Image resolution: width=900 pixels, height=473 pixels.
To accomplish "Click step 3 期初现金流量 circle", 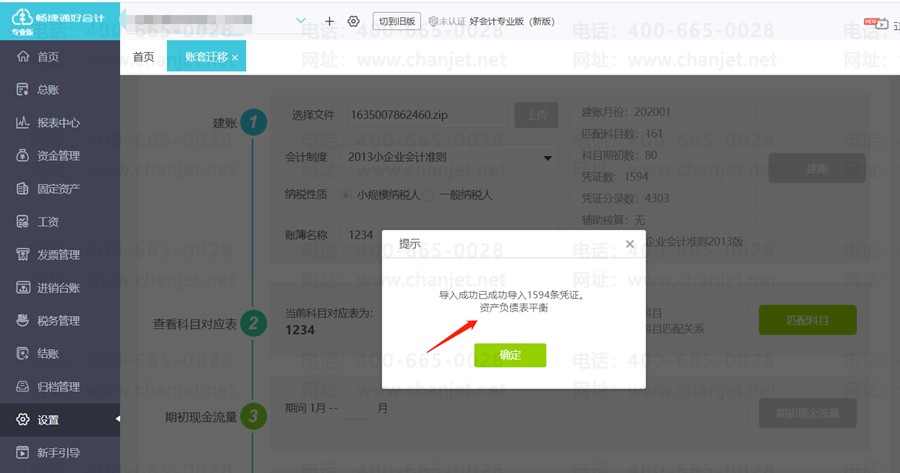I will tap(254, 416).
